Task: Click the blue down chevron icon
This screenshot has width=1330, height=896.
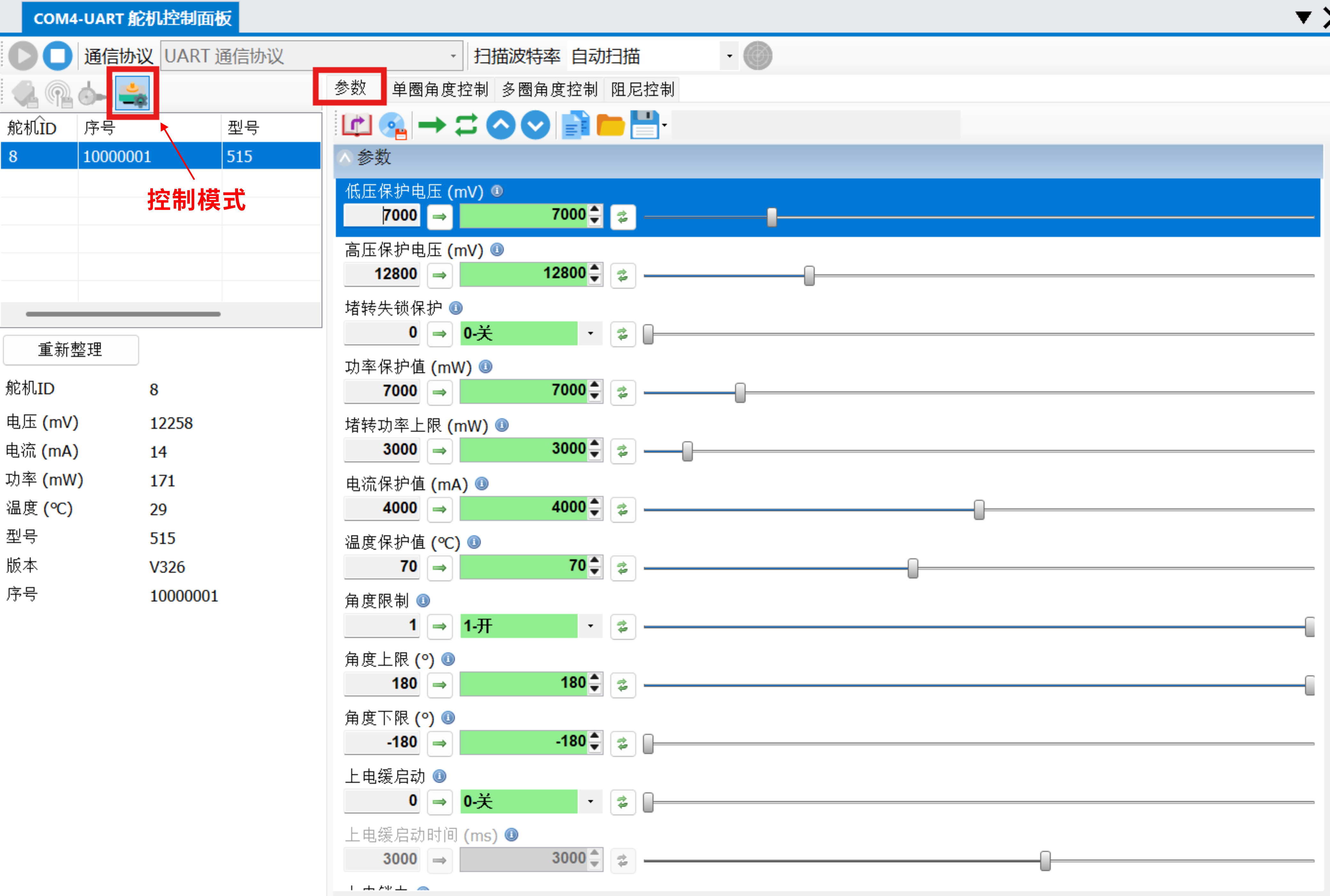Action: pyautogui.click(x=536, y=124)
